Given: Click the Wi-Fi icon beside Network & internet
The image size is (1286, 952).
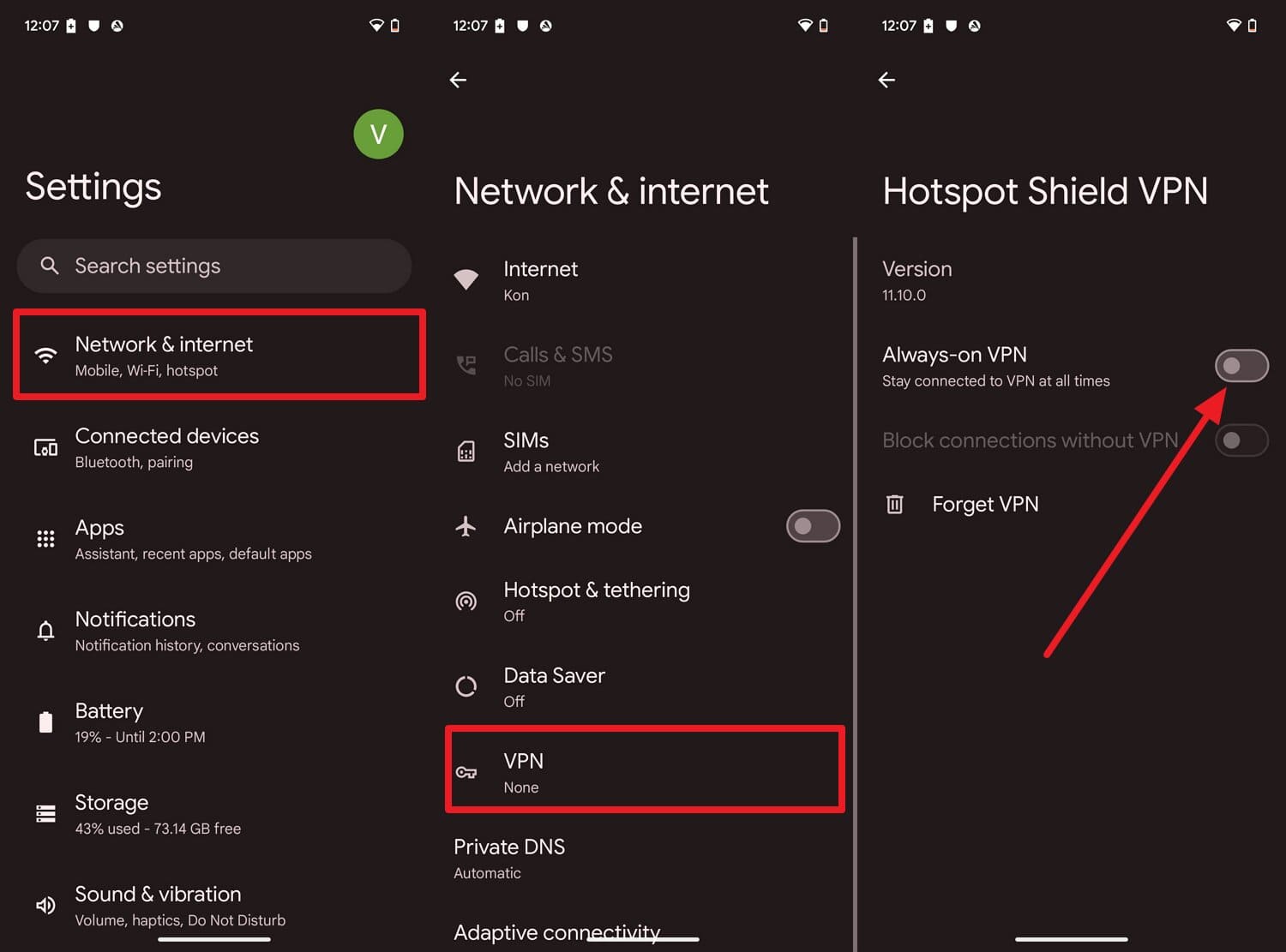Looking at the screenshot, I should pos(45,355).
